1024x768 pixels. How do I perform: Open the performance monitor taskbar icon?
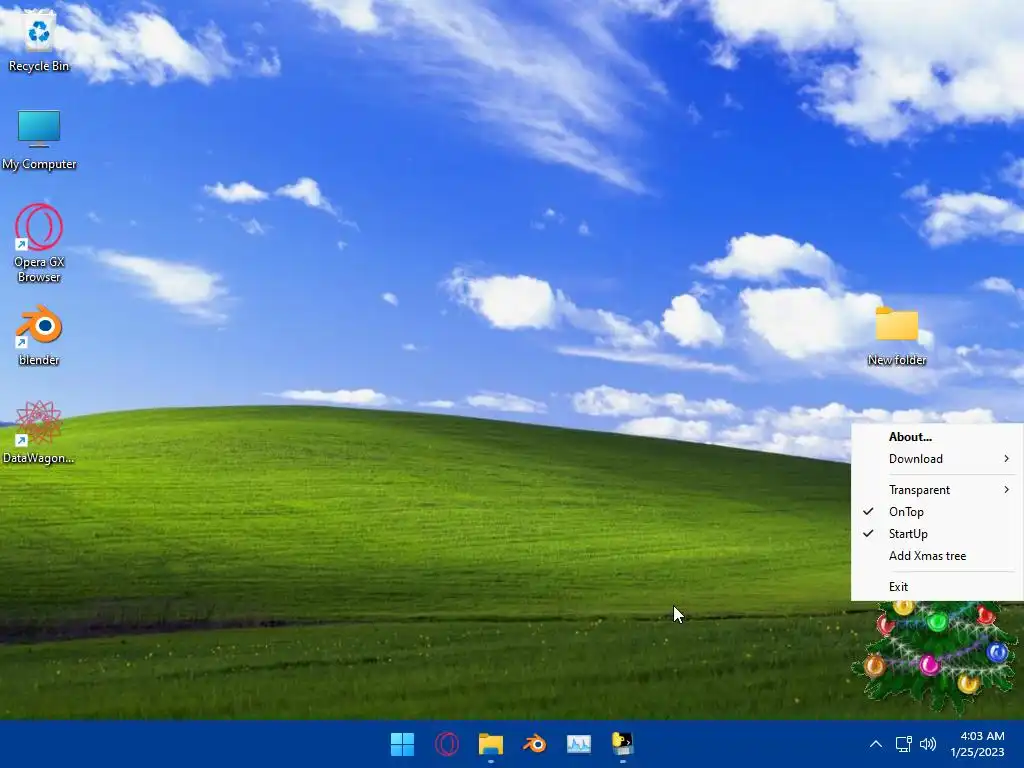(579, 744)
